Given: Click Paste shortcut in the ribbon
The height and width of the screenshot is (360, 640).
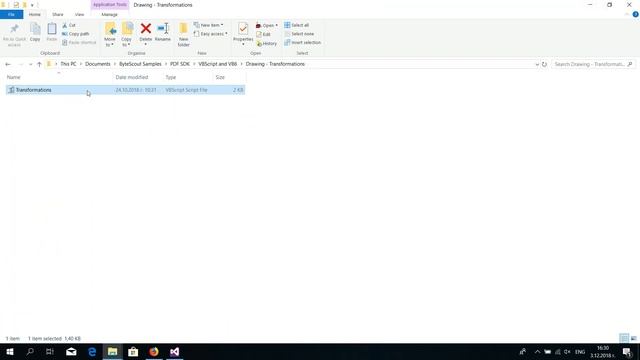Looking at the screenshot, I should point(79,42).
